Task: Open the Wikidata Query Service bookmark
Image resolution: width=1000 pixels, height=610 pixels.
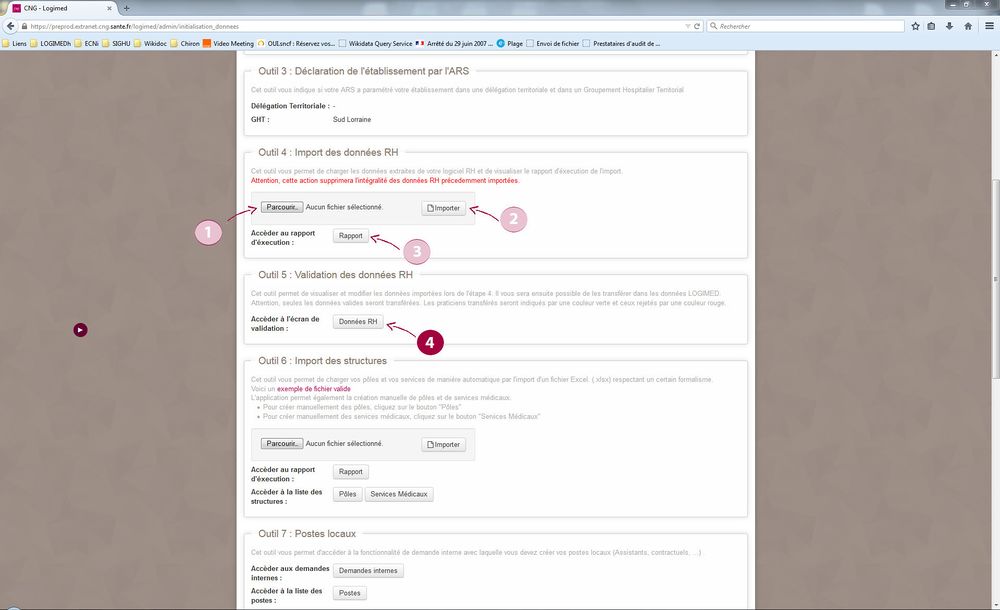Action: click(x=375, y=43)
